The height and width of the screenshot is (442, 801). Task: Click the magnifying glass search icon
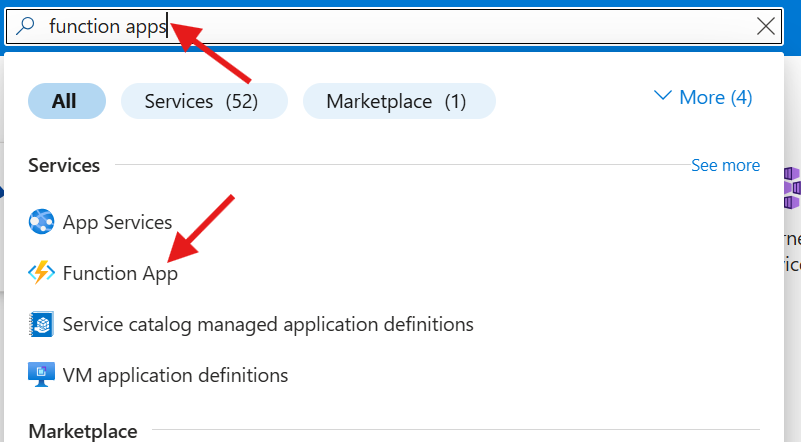tap(27, 27)
